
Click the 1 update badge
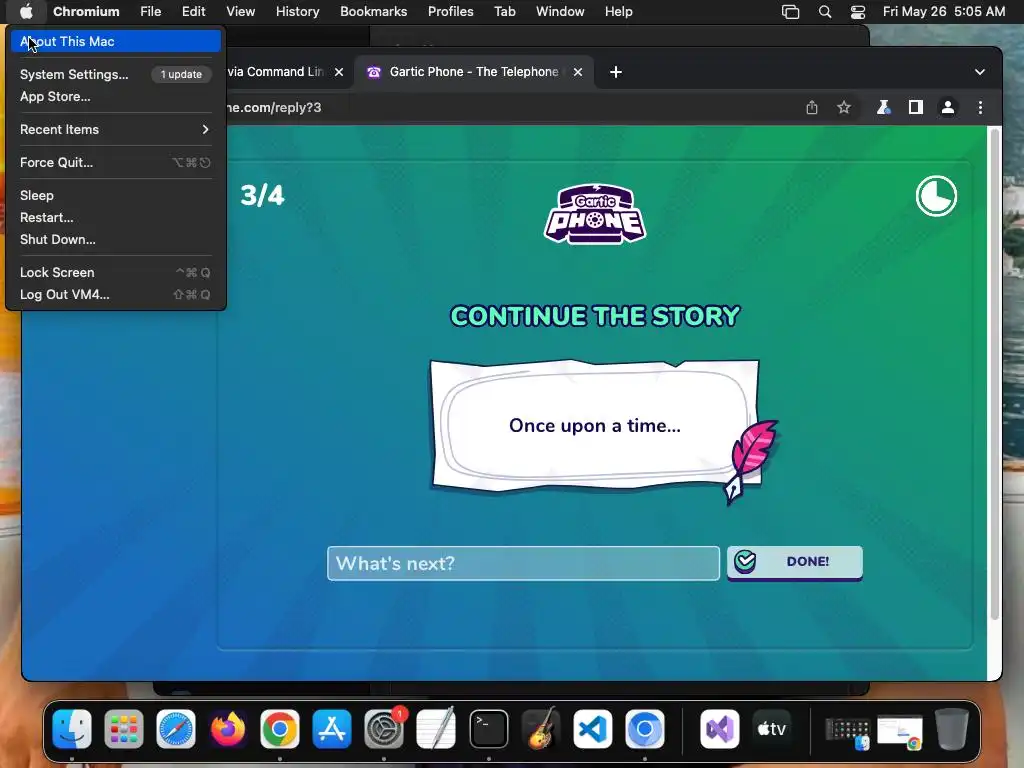pyautogui.click(x=181, y=74)
